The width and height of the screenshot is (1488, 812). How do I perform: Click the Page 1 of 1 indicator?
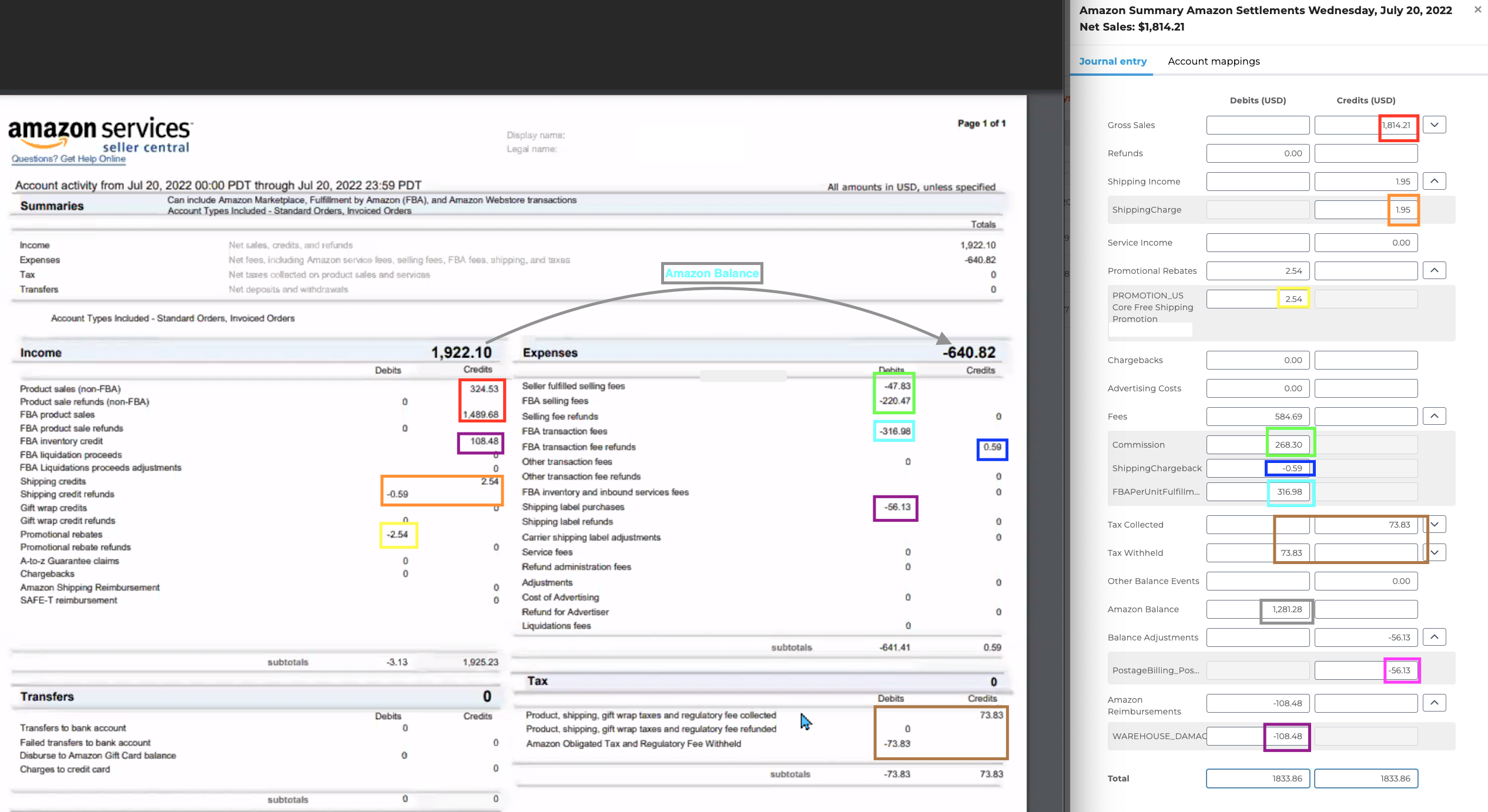(x=981, y=123)
